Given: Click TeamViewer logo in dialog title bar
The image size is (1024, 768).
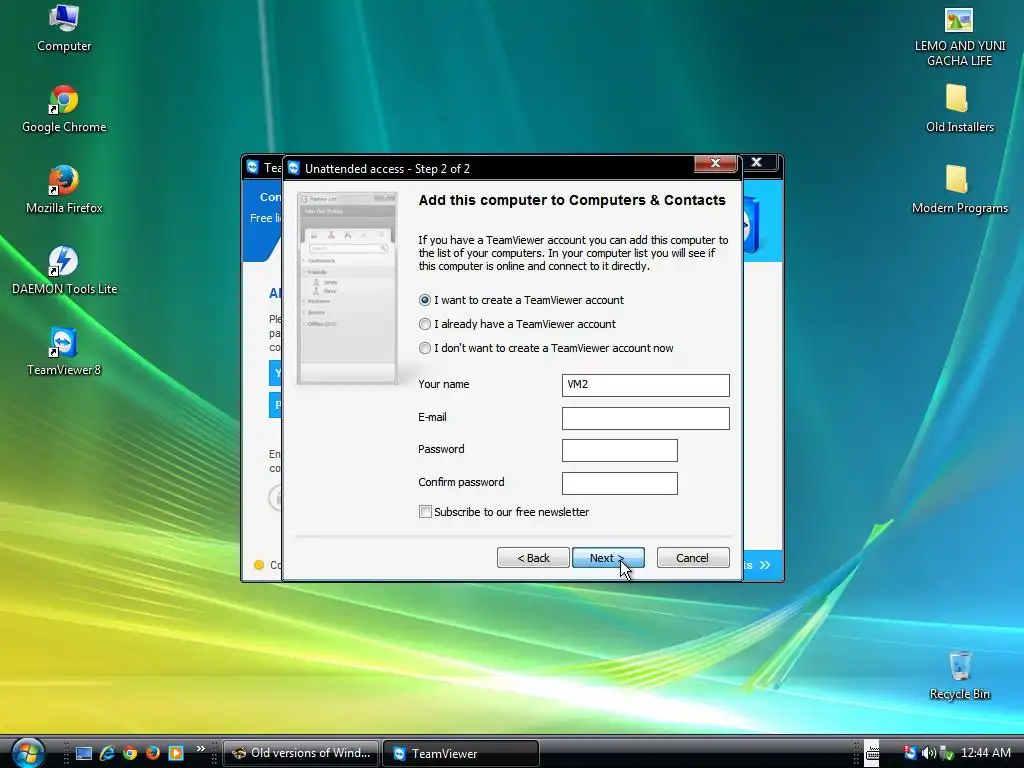Looking at the screenshot, I should pos(294,168).
